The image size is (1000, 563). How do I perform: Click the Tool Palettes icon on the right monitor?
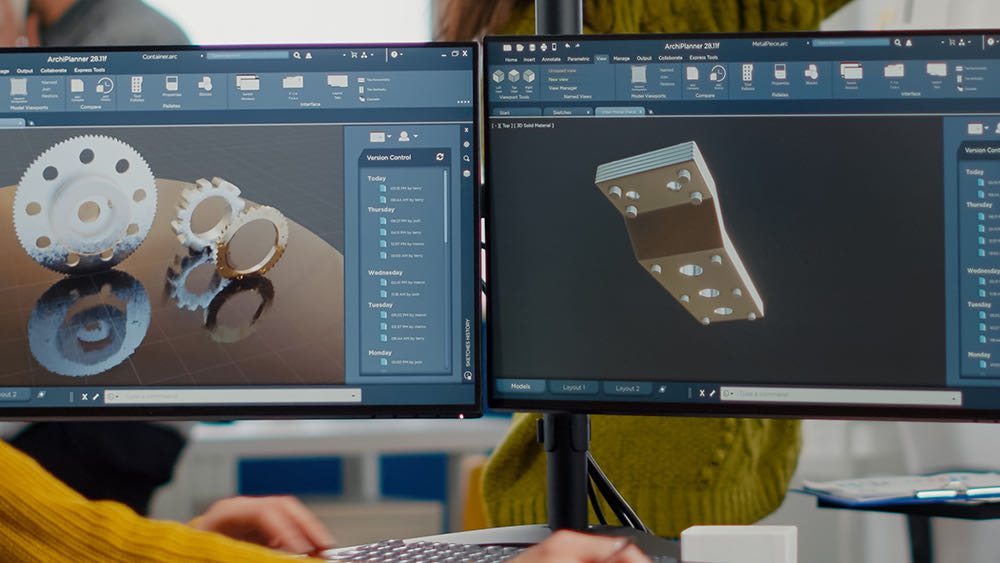tap(747, 74)
